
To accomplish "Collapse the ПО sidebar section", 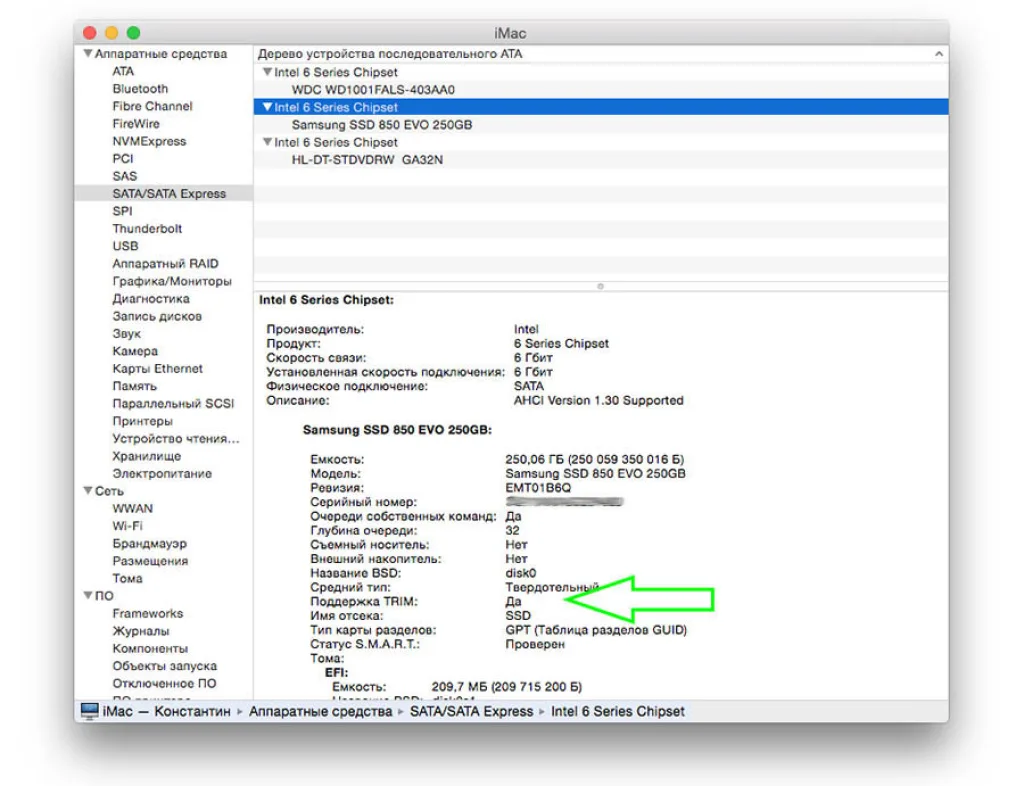I will point(88,595).
